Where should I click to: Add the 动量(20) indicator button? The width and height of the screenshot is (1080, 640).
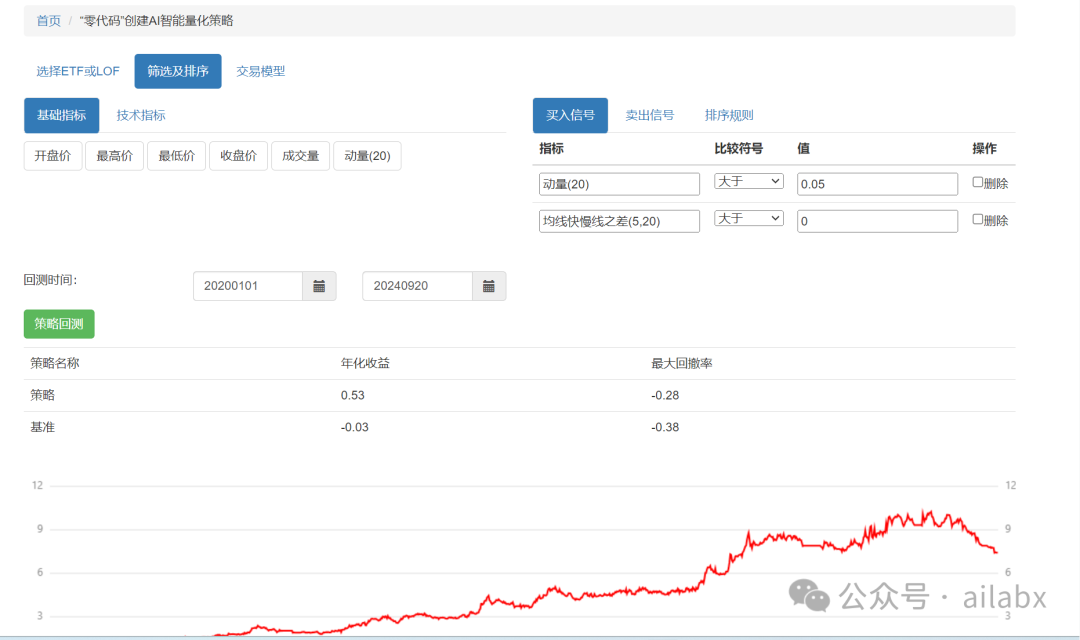coord(367,156)
